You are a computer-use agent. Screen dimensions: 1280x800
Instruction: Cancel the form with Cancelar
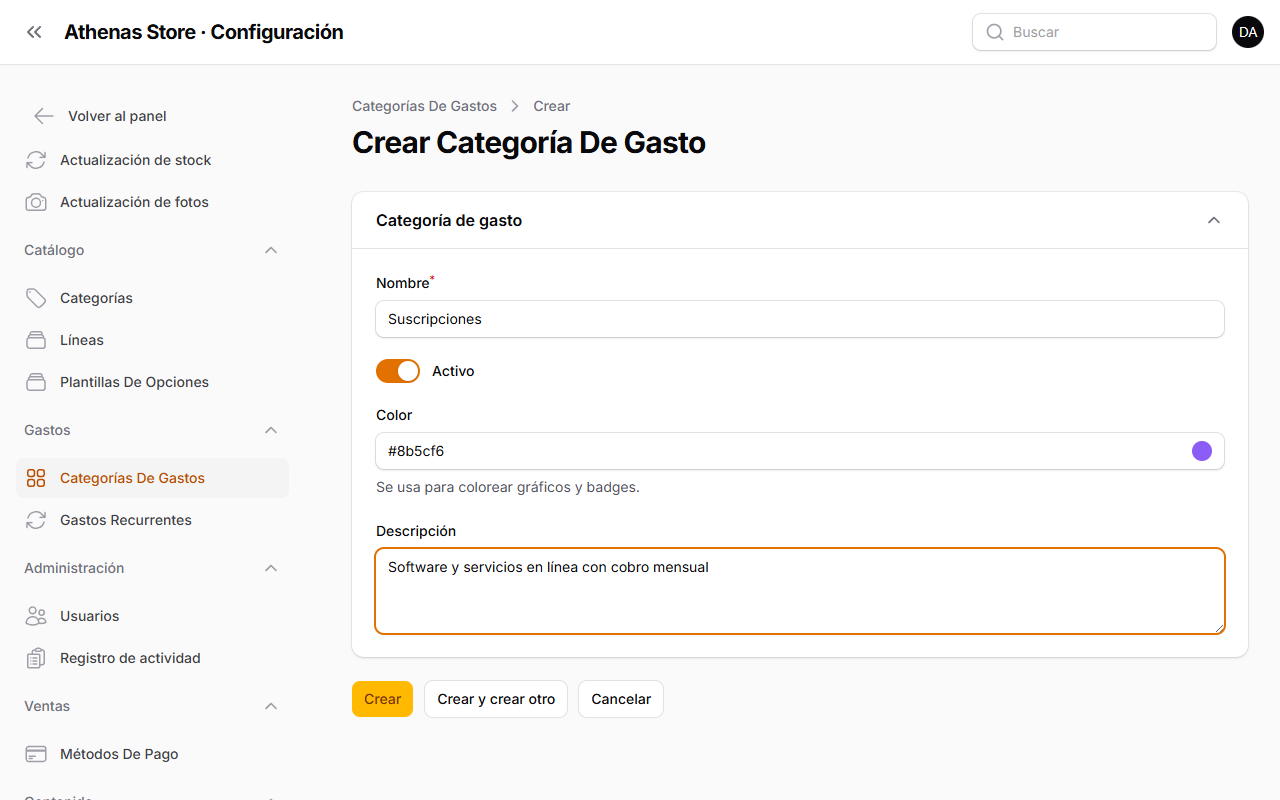coord(621,699)
